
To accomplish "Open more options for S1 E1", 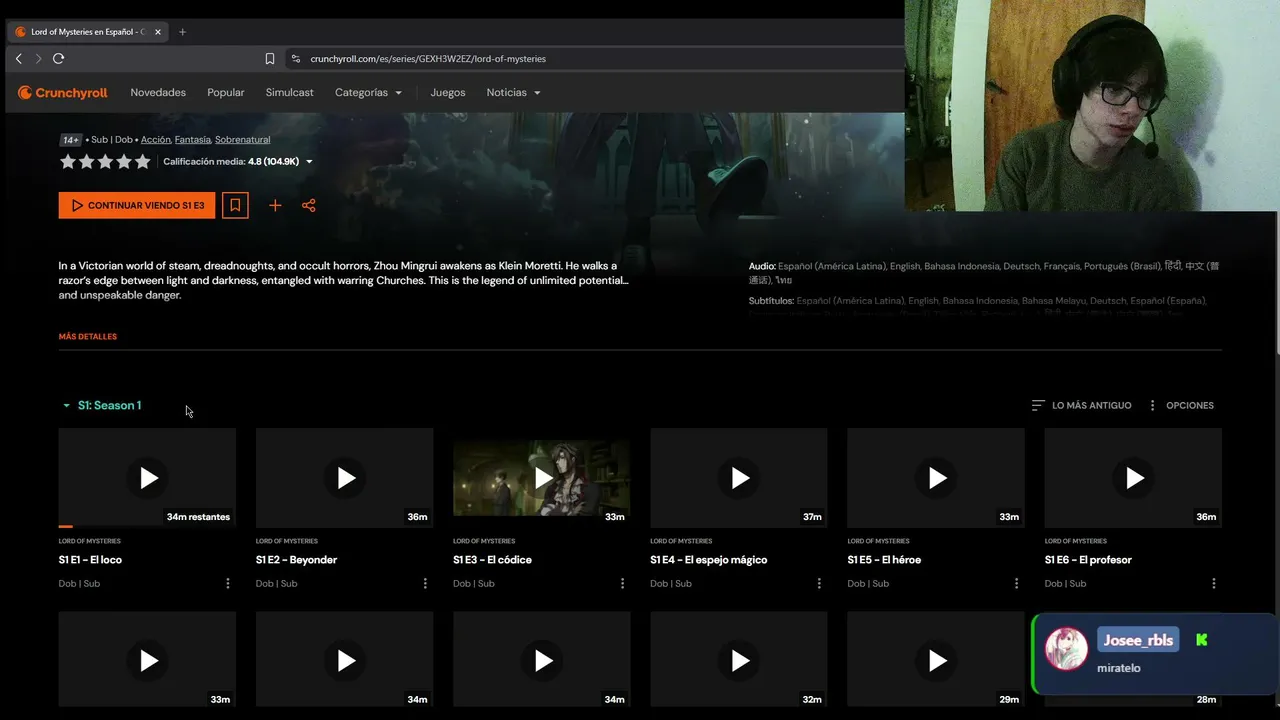I will [x=228, y=583].
